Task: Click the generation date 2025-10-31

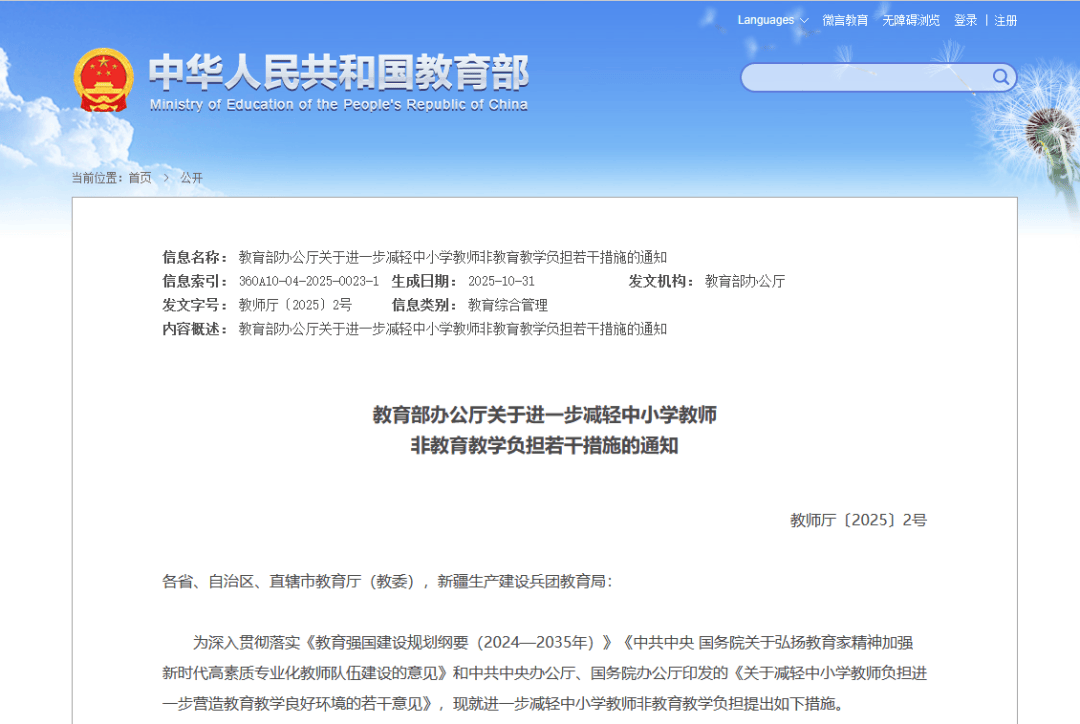Action: pyautogui.click(x=501, y=281)
